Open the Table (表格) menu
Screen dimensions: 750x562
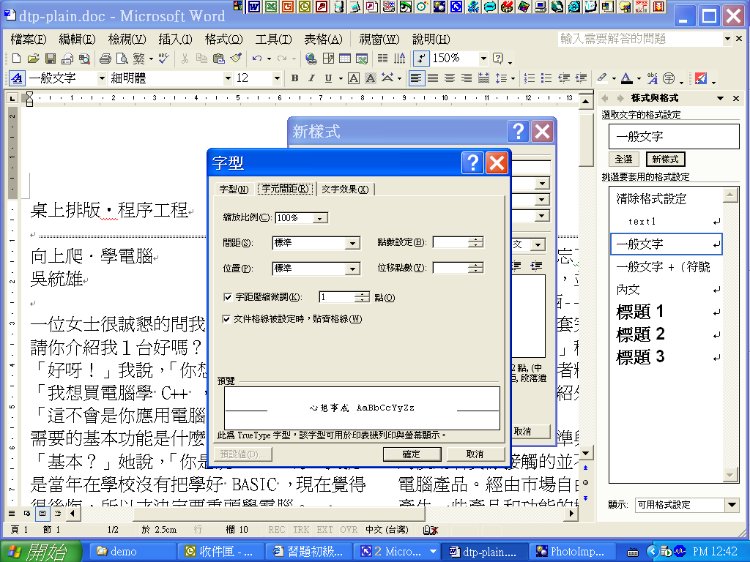[323, 39]
